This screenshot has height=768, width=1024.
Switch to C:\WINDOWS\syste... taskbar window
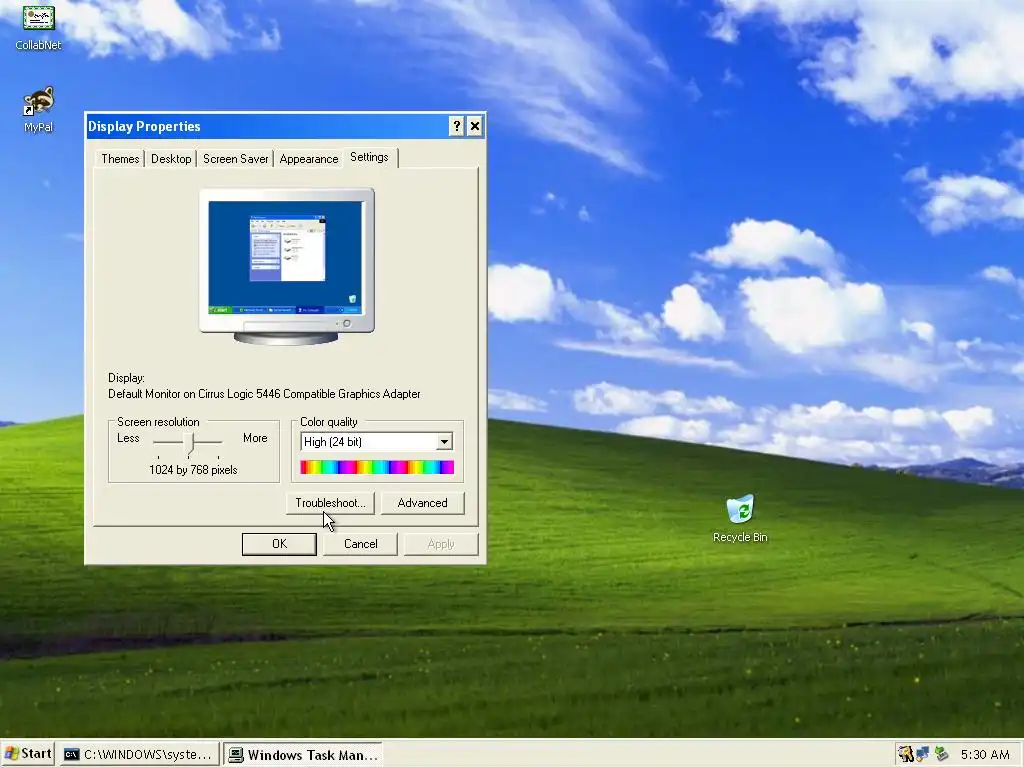[x=138, y=754]
